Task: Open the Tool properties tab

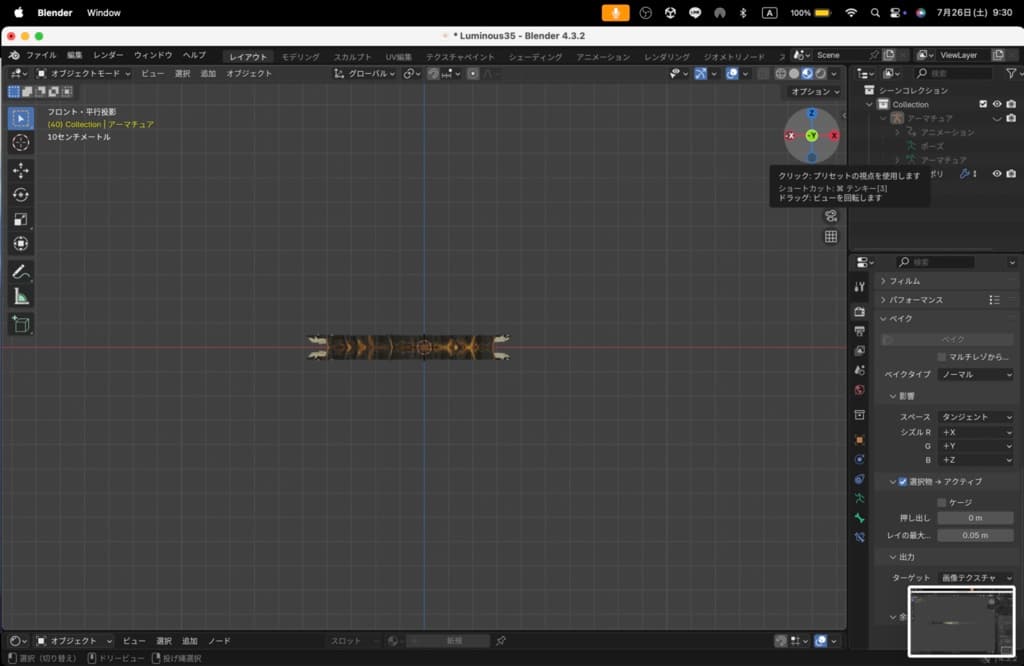Action: [859, 286]
